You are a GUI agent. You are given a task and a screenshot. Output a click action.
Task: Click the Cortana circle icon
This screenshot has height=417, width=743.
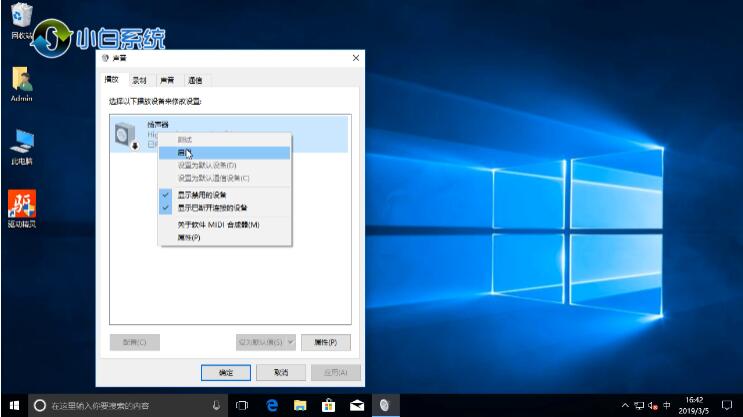coord(40,406)
